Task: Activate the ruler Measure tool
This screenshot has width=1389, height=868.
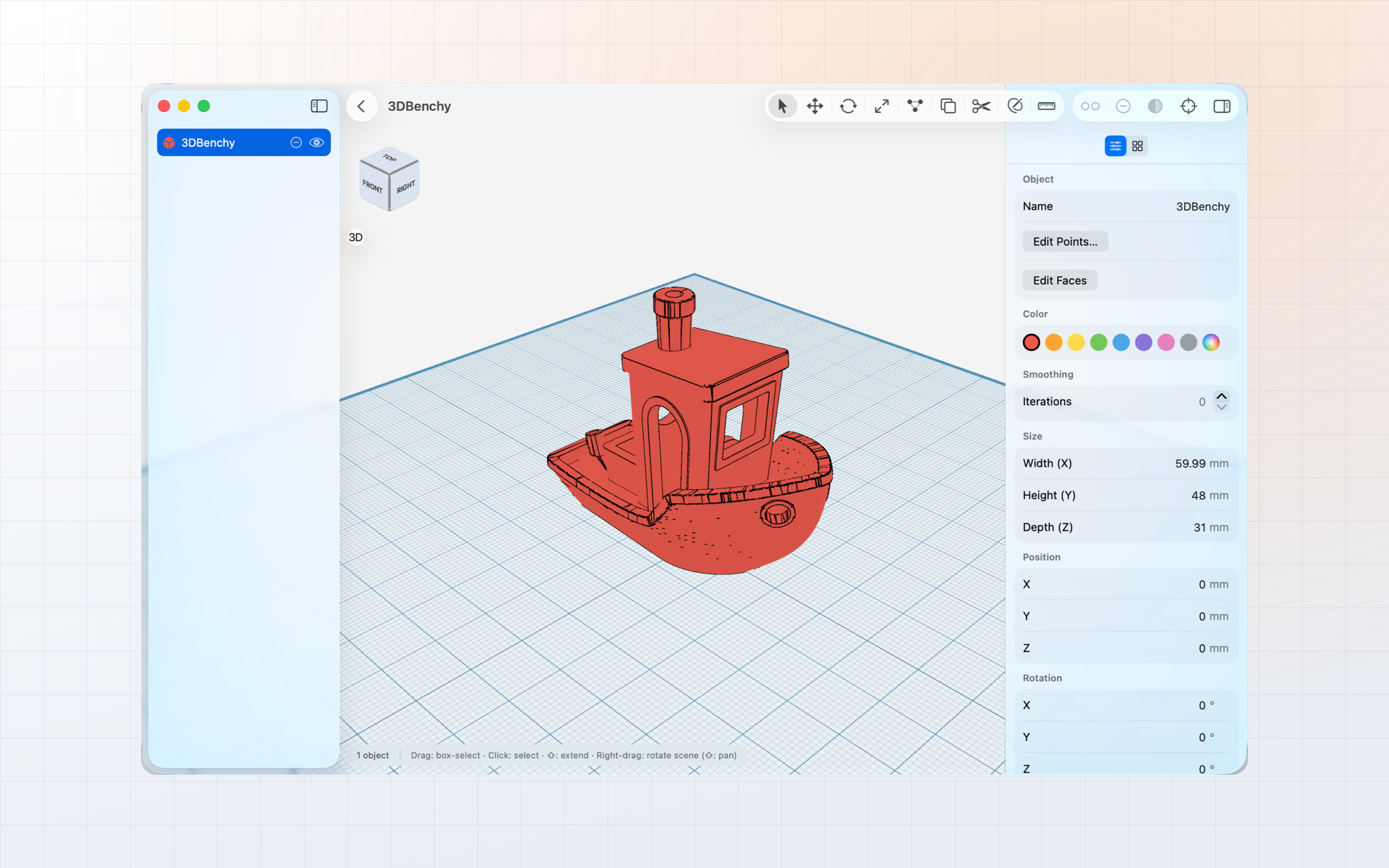Action: [x=1047, y=106]
